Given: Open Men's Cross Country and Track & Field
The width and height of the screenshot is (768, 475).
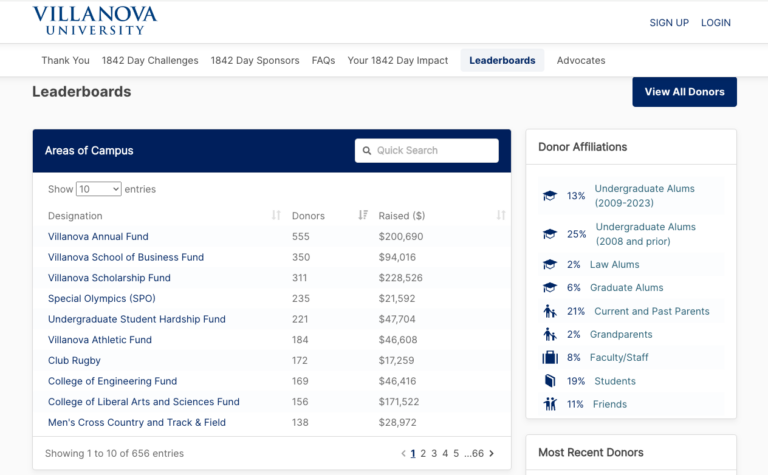Looking at the screenshot, I should pyautogui.click(x=137, y=422).
